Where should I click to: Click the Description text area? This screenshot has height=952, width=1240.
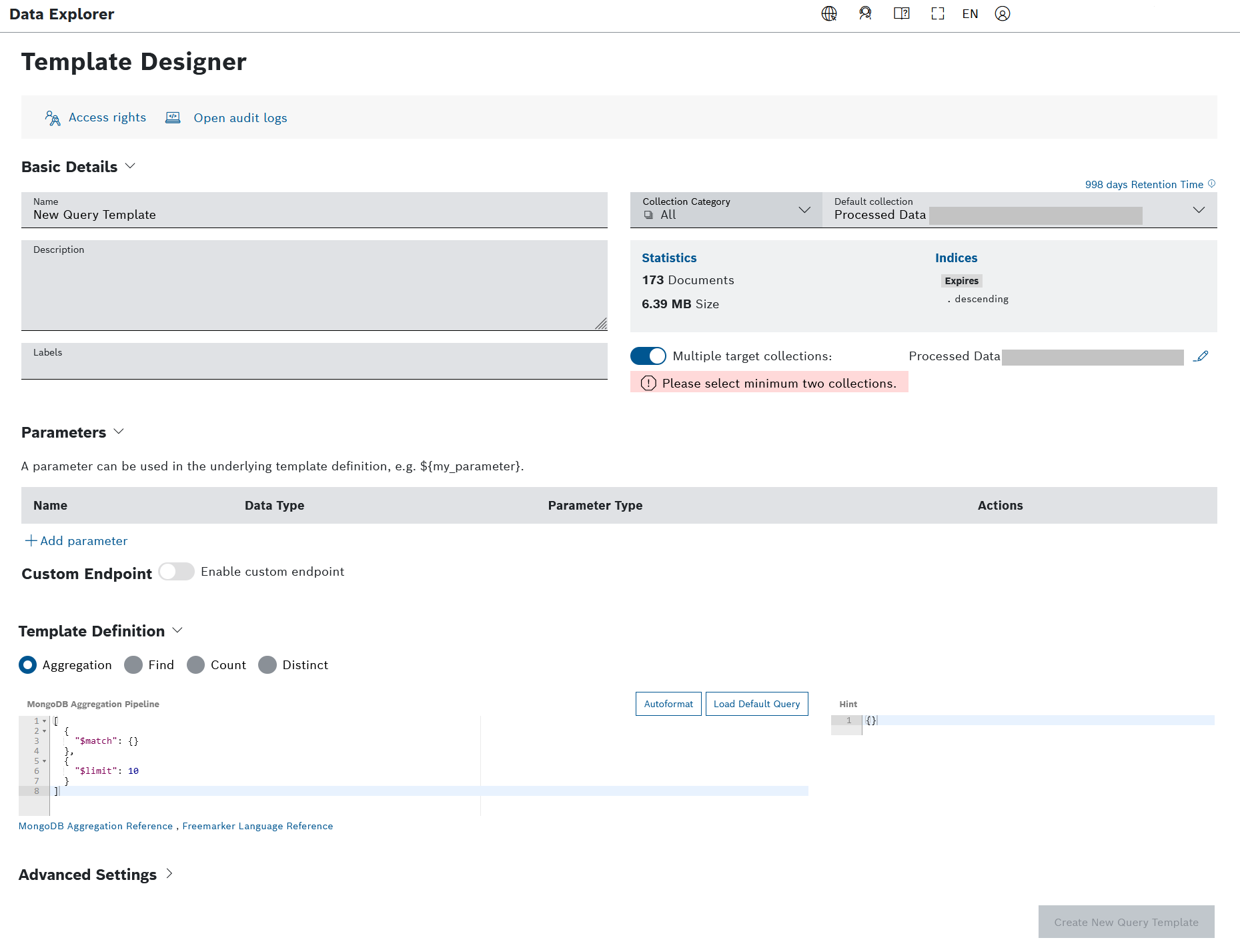coord(314,288)
